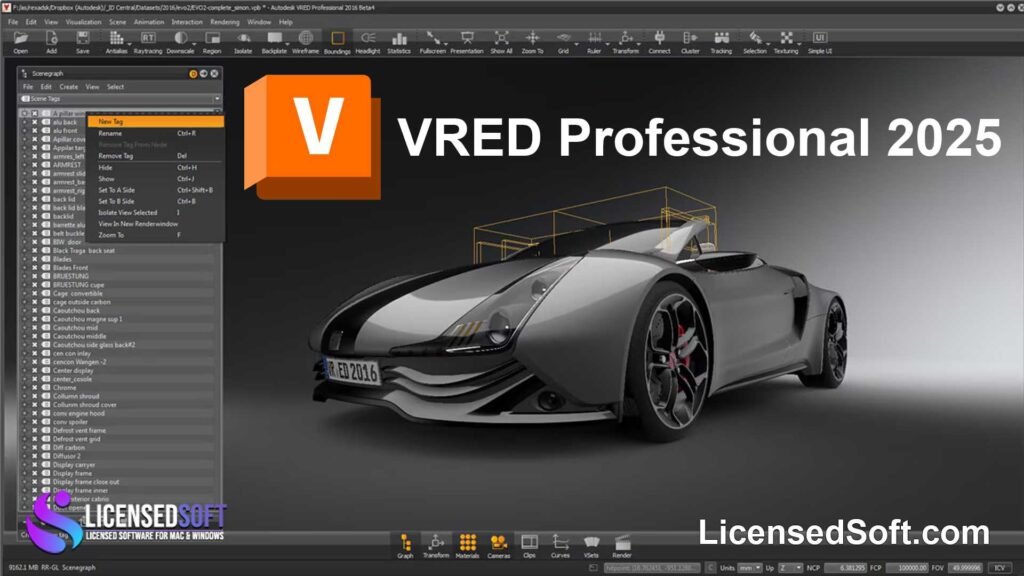Expand the center_cosole row
The height and width of the screenshot is (576, 1024).
25,379
